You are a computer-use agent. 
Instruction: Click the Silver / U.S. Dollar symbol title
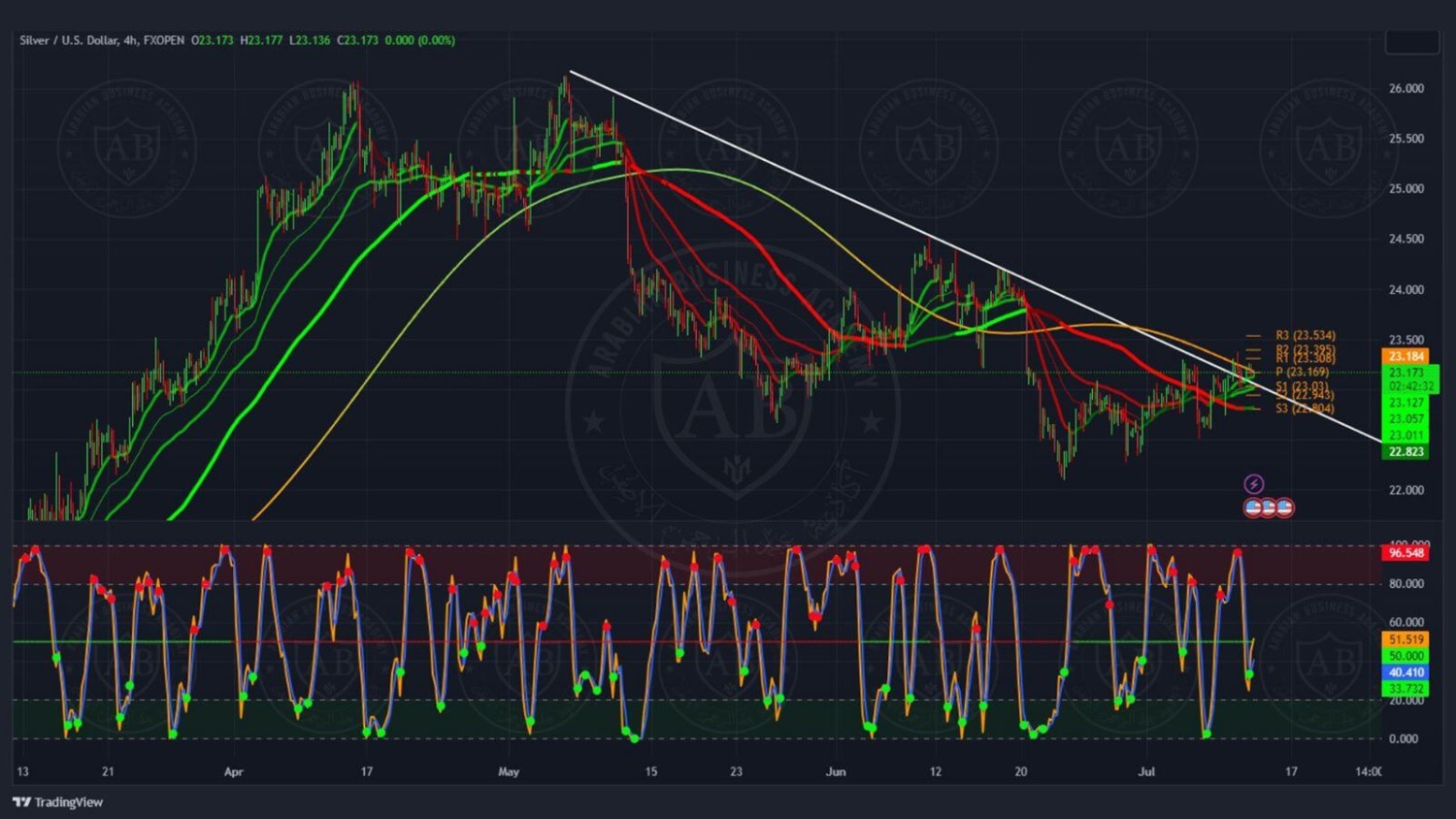(66, 41)
